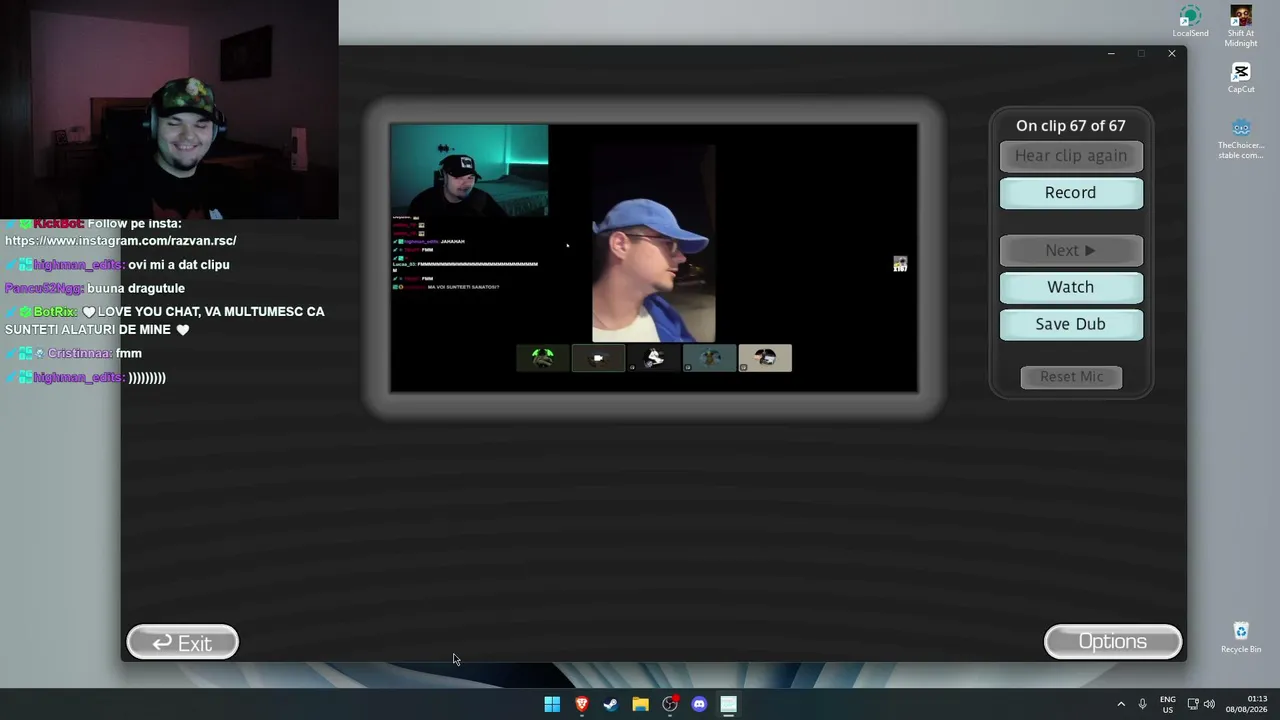Click BotRix username in chat
Image resolution: width=1280 pixels, height=720 pixels.
point(55,312)
